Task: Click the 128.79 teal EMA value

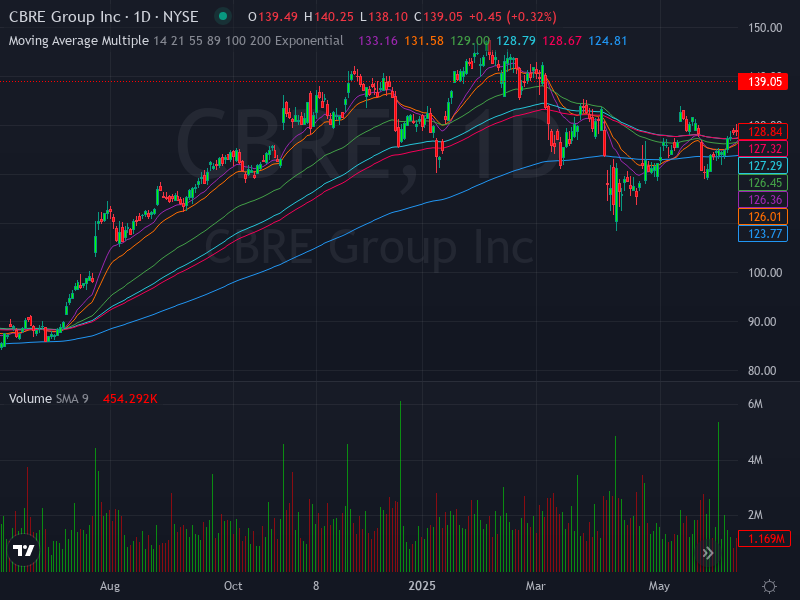Action: (x=516, y=41)
